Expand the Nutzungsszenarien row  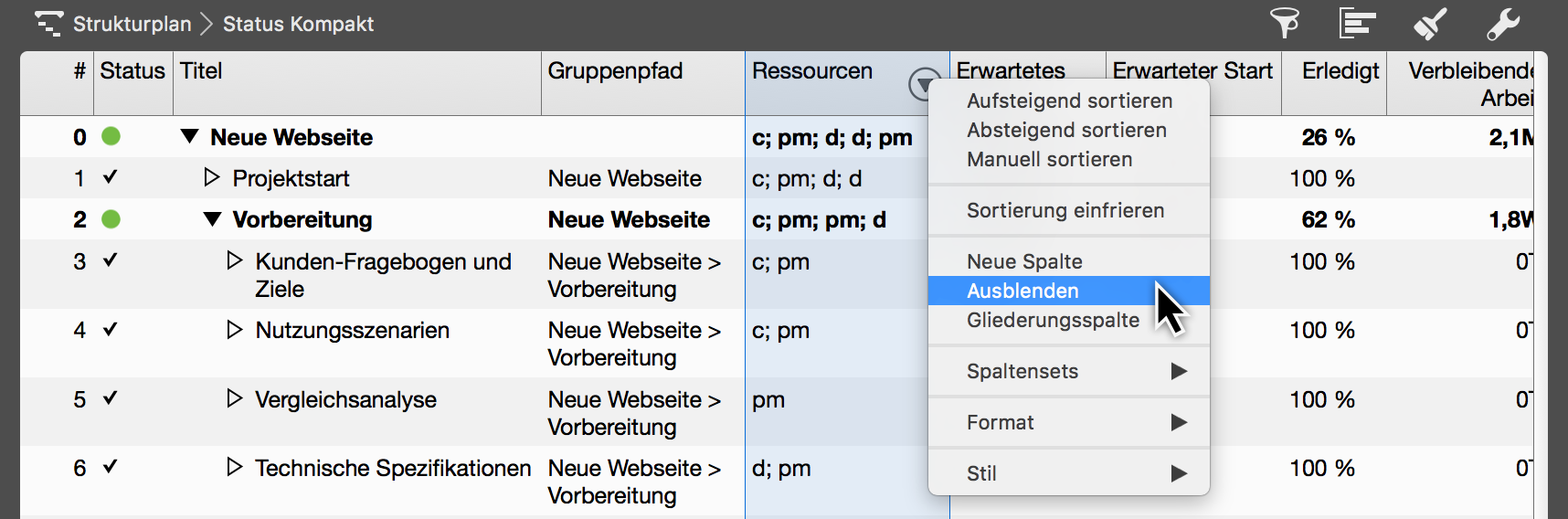[234, 330]
